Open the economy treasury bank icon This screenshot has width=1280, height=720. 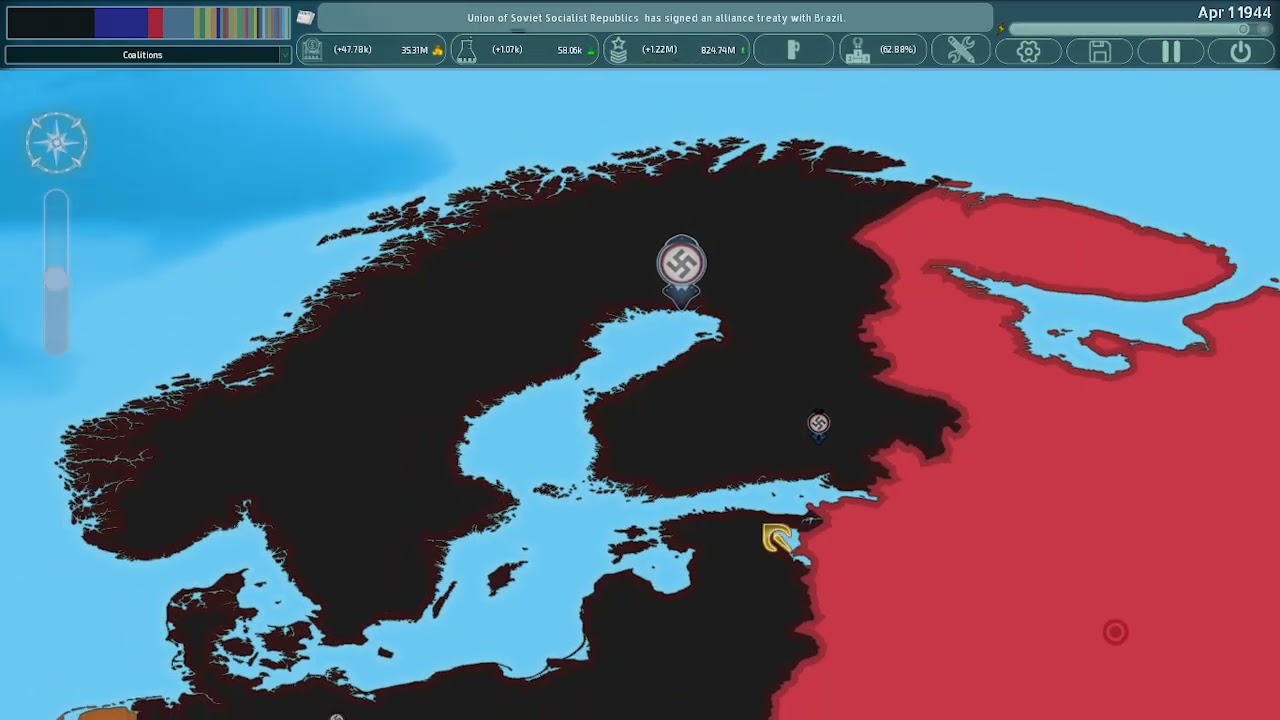click(x=312, y=50)
